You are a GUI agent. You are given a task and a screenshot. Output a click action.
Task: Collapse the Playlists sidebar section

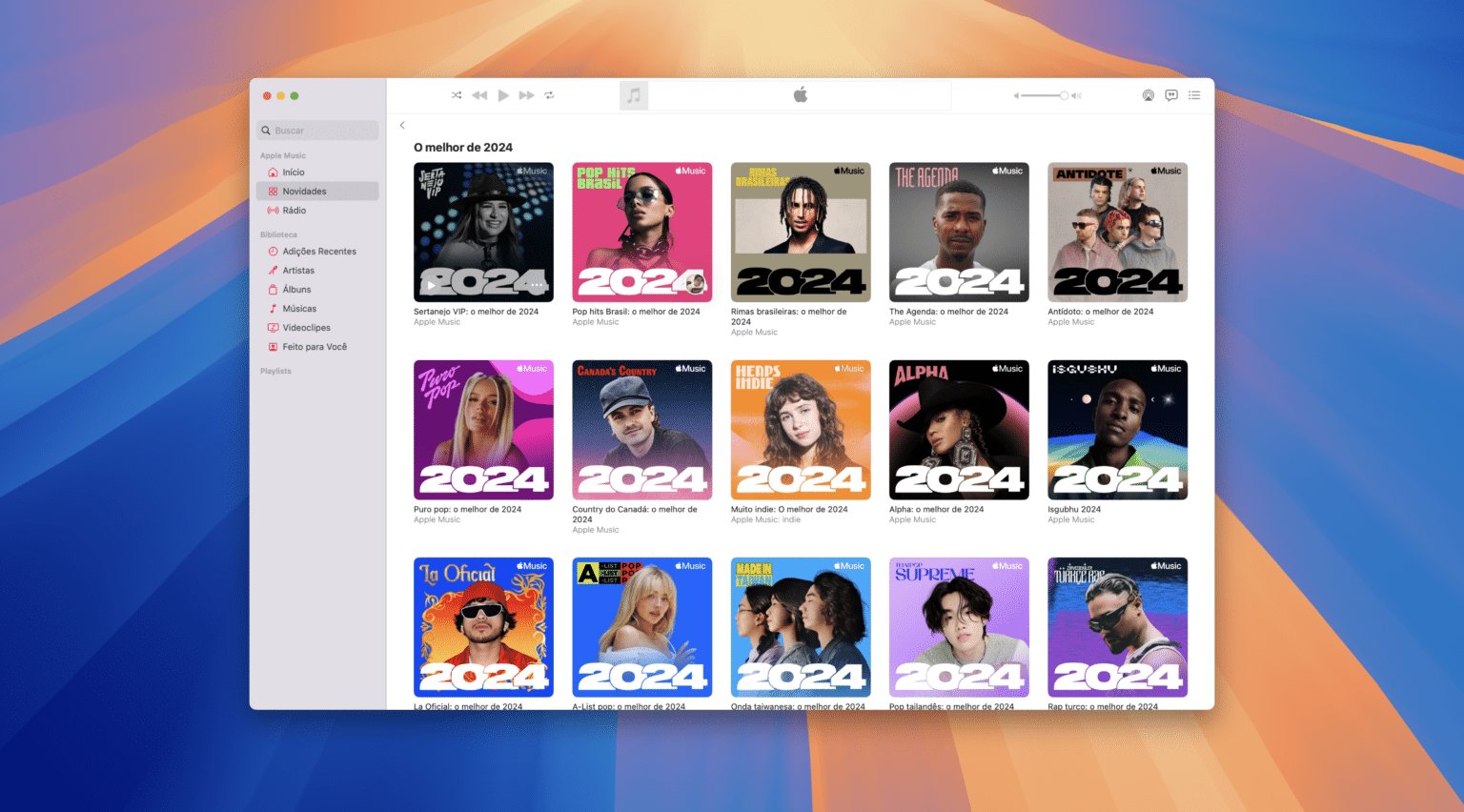point(275,371)
